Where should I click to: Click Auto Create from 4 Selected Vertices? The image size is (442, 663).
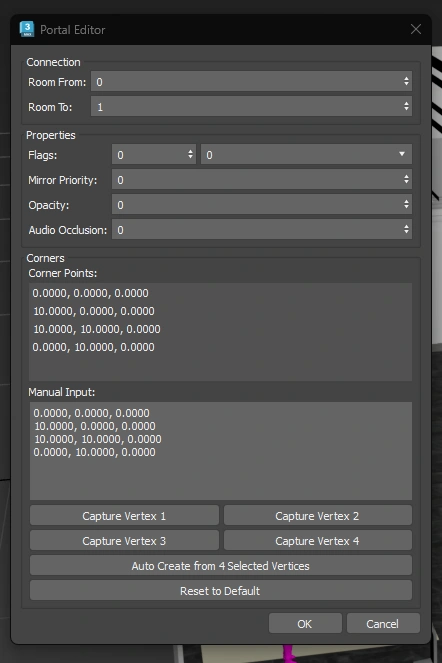point(221,565)
